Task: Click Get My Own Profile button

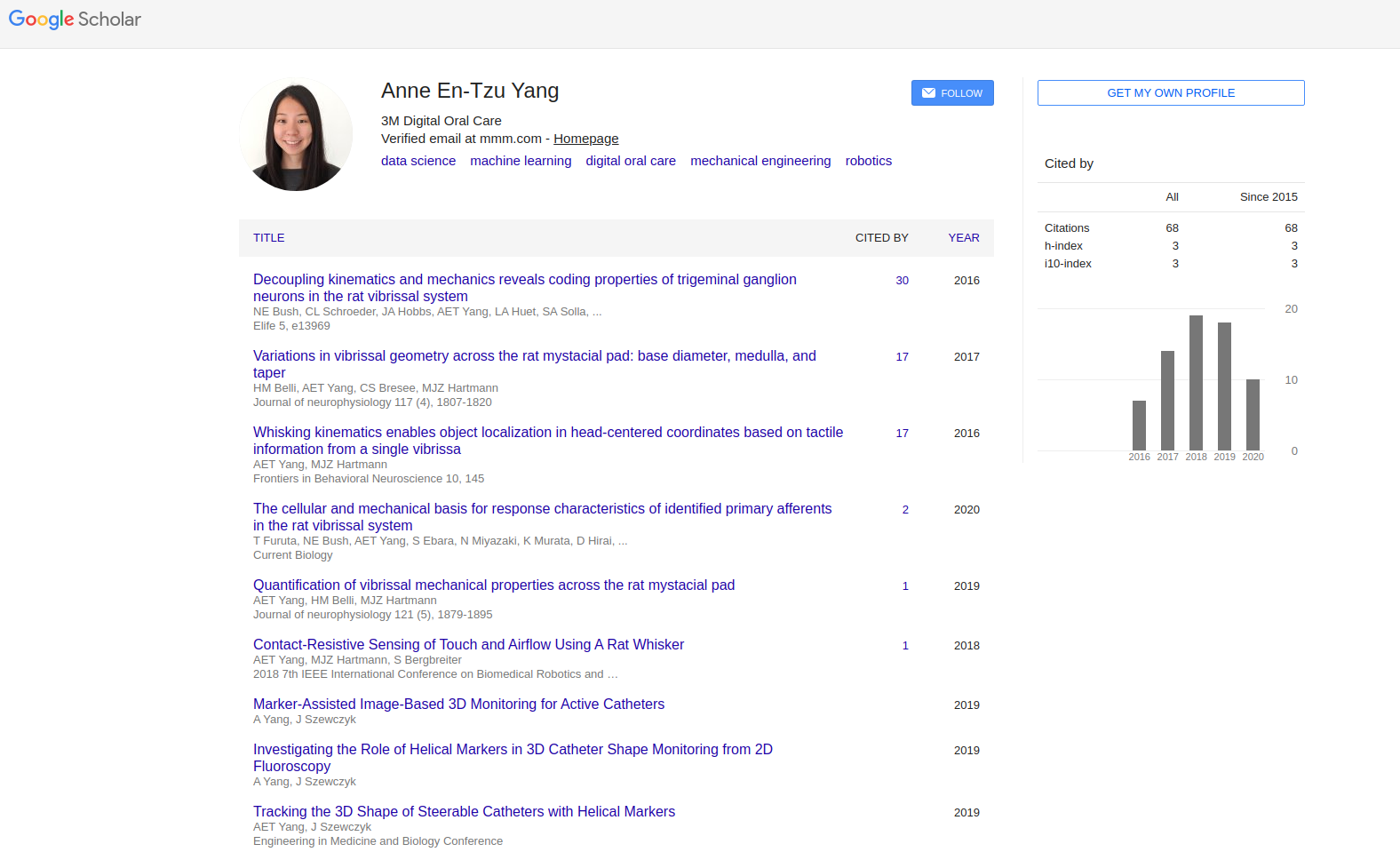Action: pos(1171,93)
